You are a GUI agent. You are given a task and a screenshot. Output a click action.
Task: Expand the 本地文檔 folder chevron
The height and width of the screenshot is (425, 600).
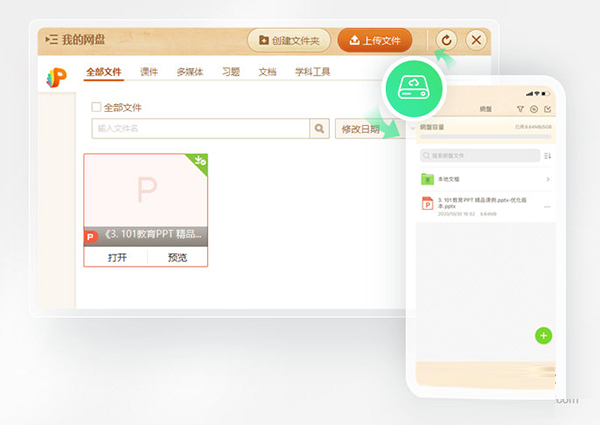tap(548, 180)
